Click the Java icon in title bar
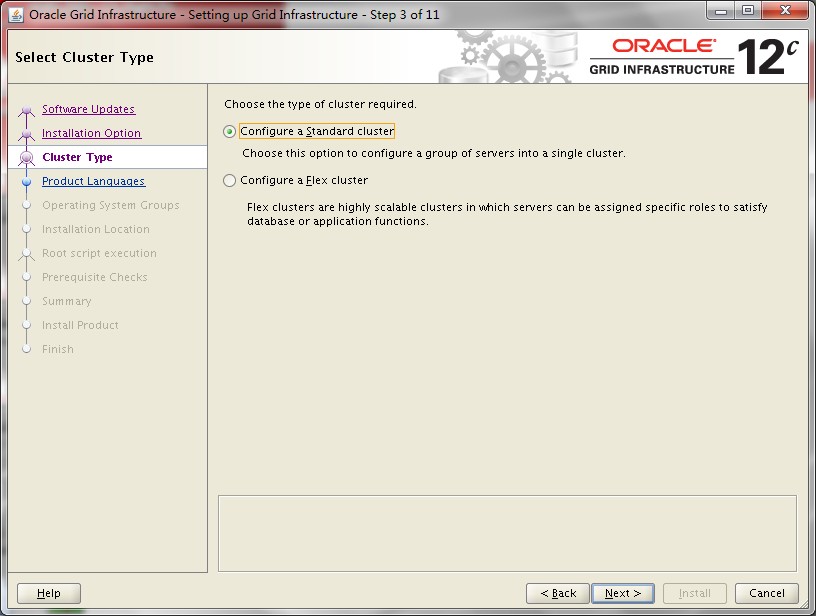The image size is (816, 616). pyautogui.click(x=16, y=15)
